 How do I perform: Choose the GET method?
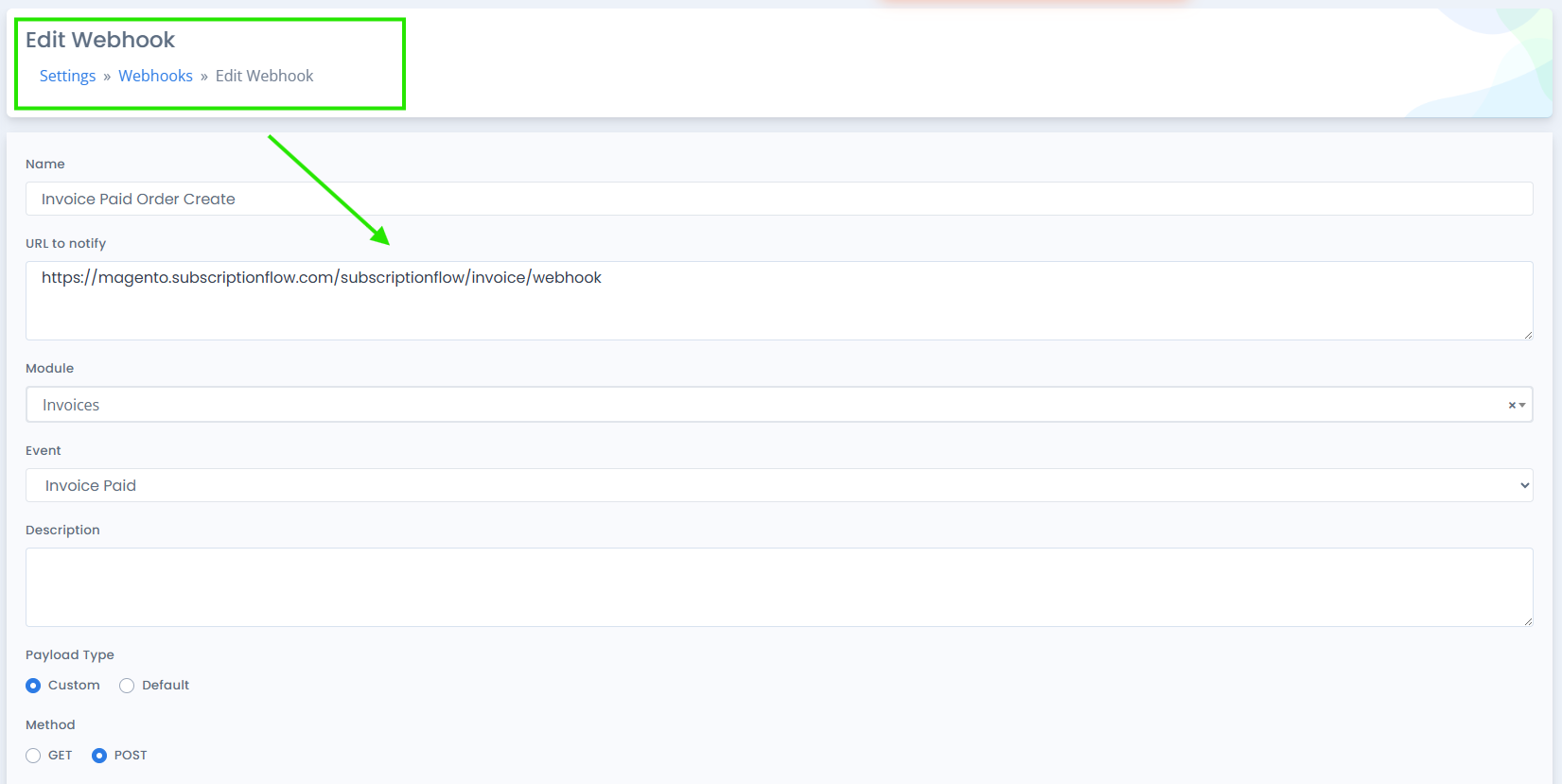coord(33,756)
